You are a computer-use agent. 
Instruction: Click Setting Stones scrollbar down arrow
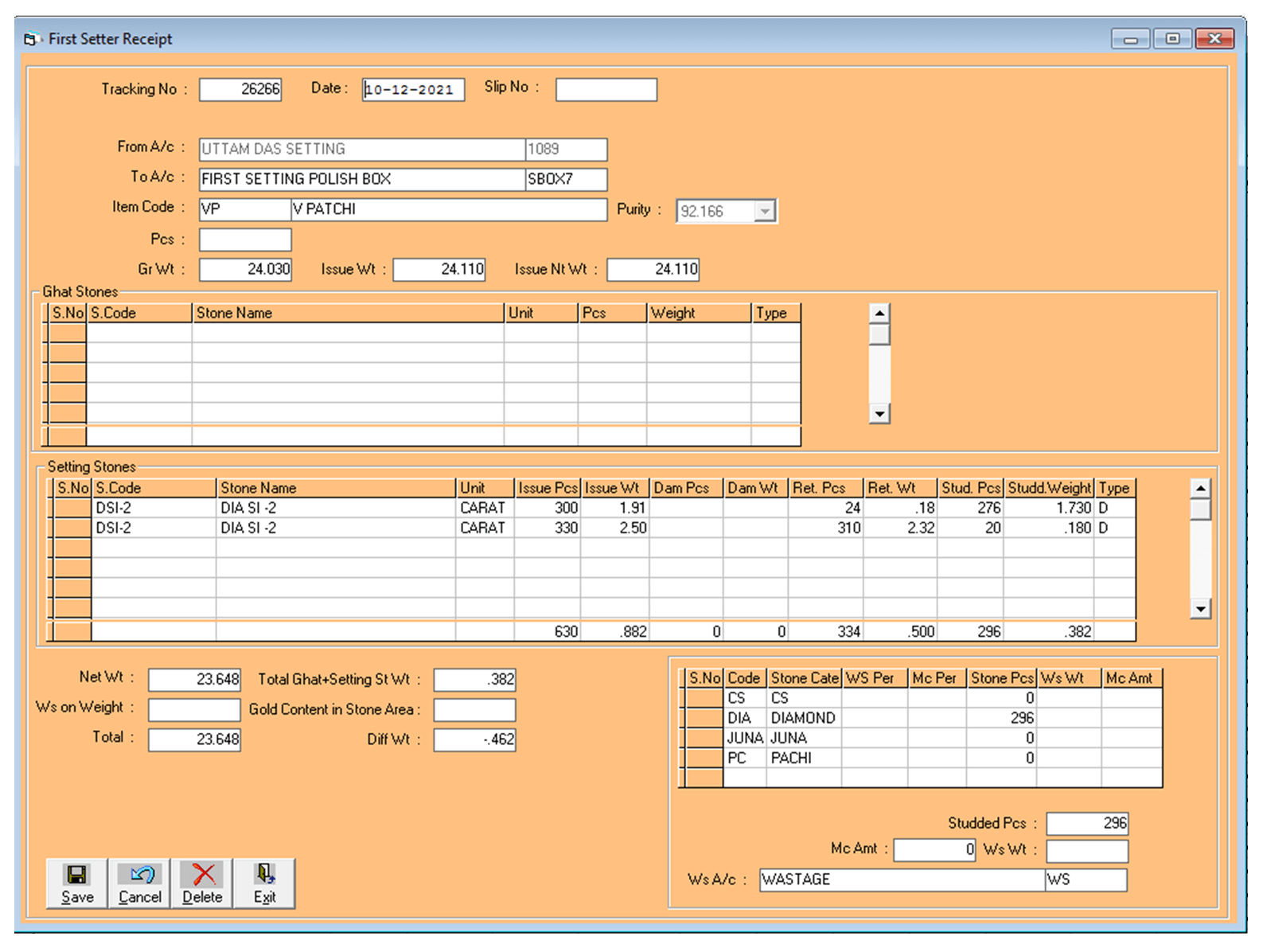pyautogui.click(x=1200, y=609)
